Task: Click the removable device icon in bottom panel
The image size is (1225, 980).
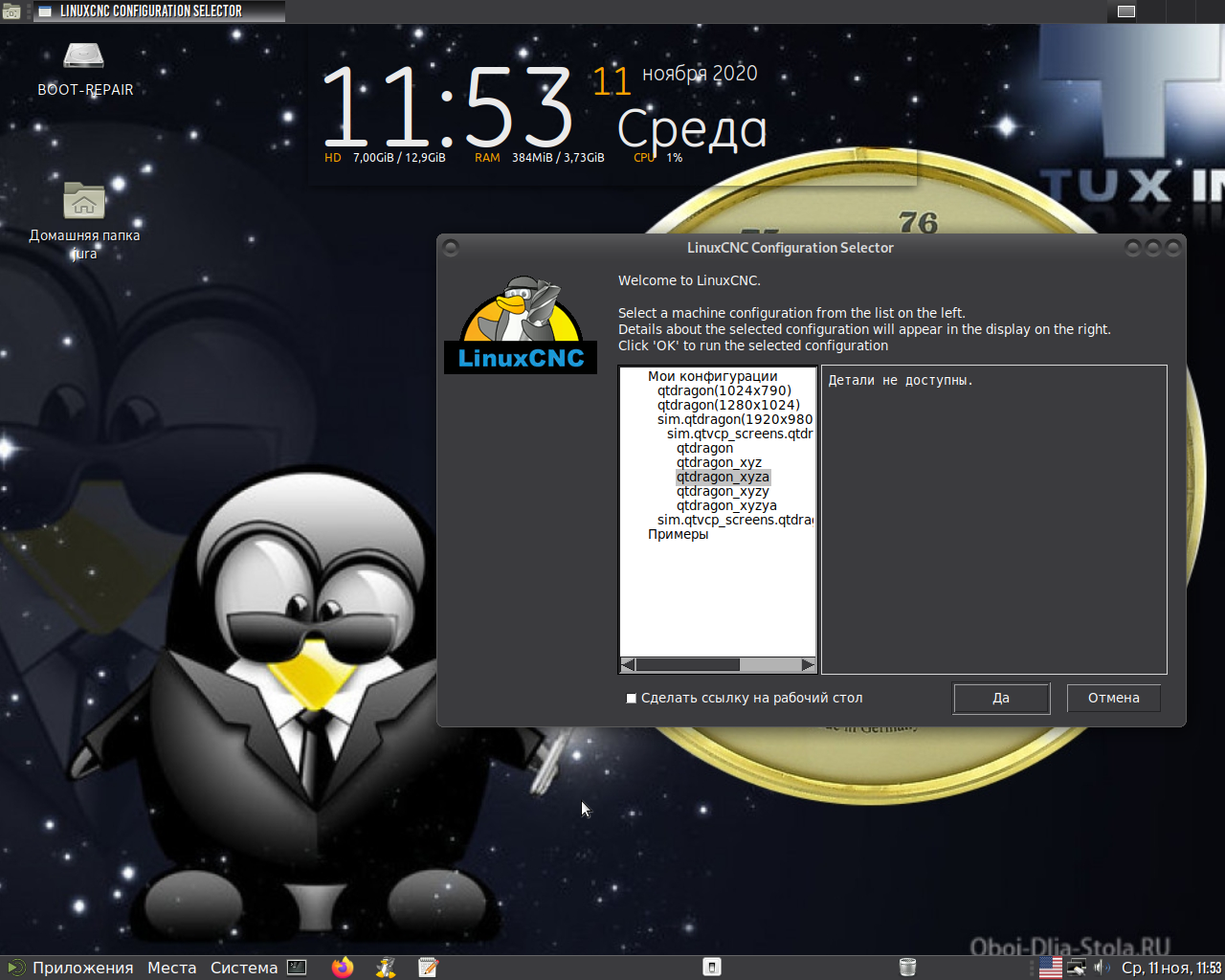Action: point(711,968)
